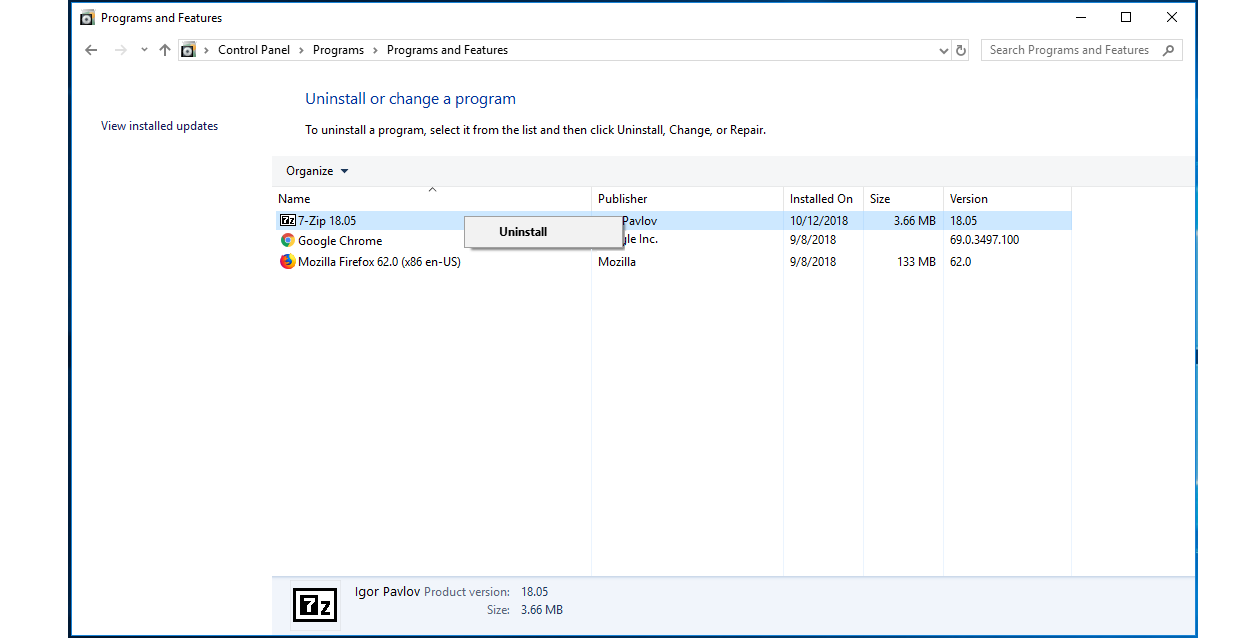The height and width of the screenshot is (638, 1250).
Task: Click the Publisher column header
Action: 622,198
